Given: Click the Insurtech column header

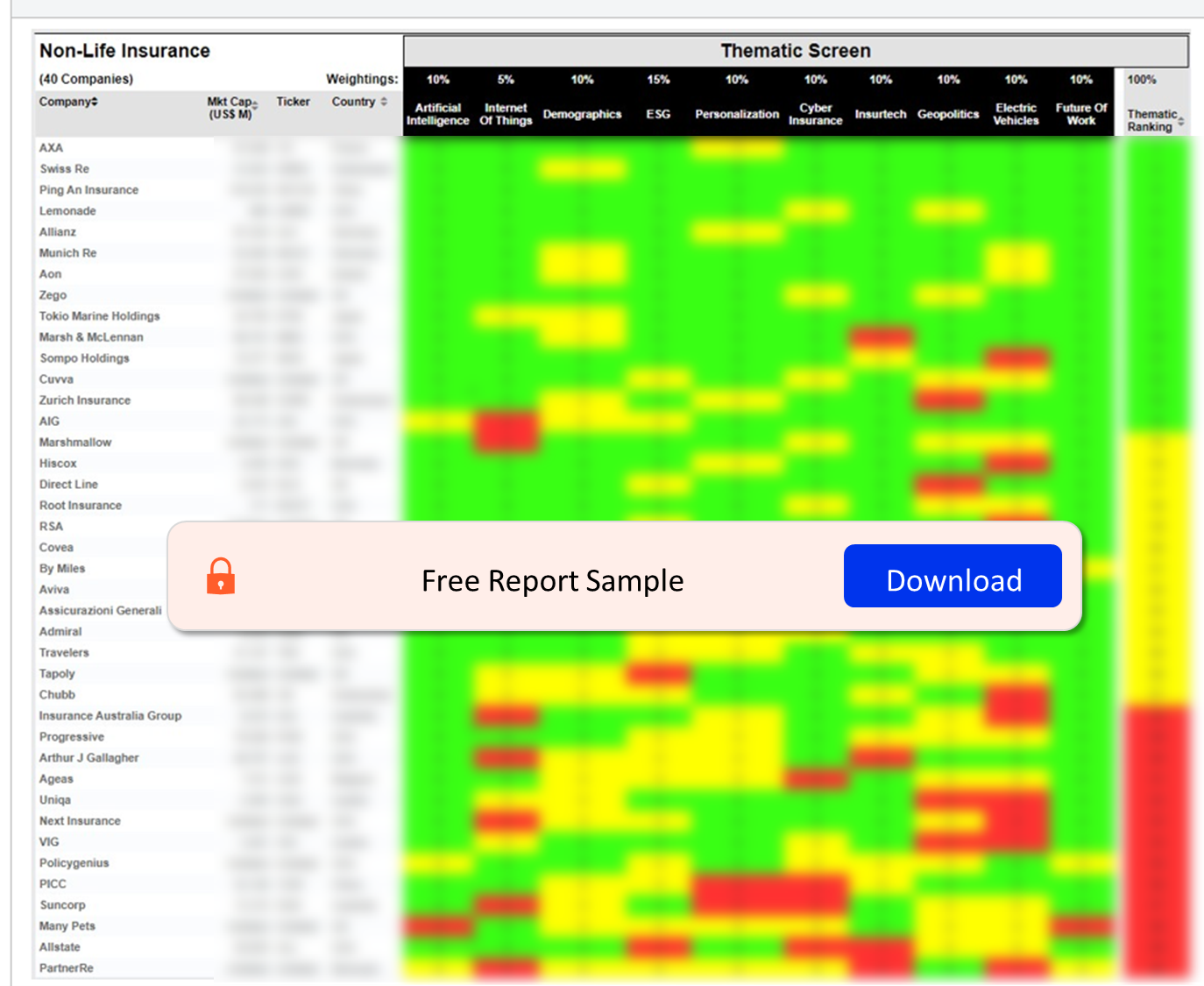Looking at the screenshot, I should point(881,114).
